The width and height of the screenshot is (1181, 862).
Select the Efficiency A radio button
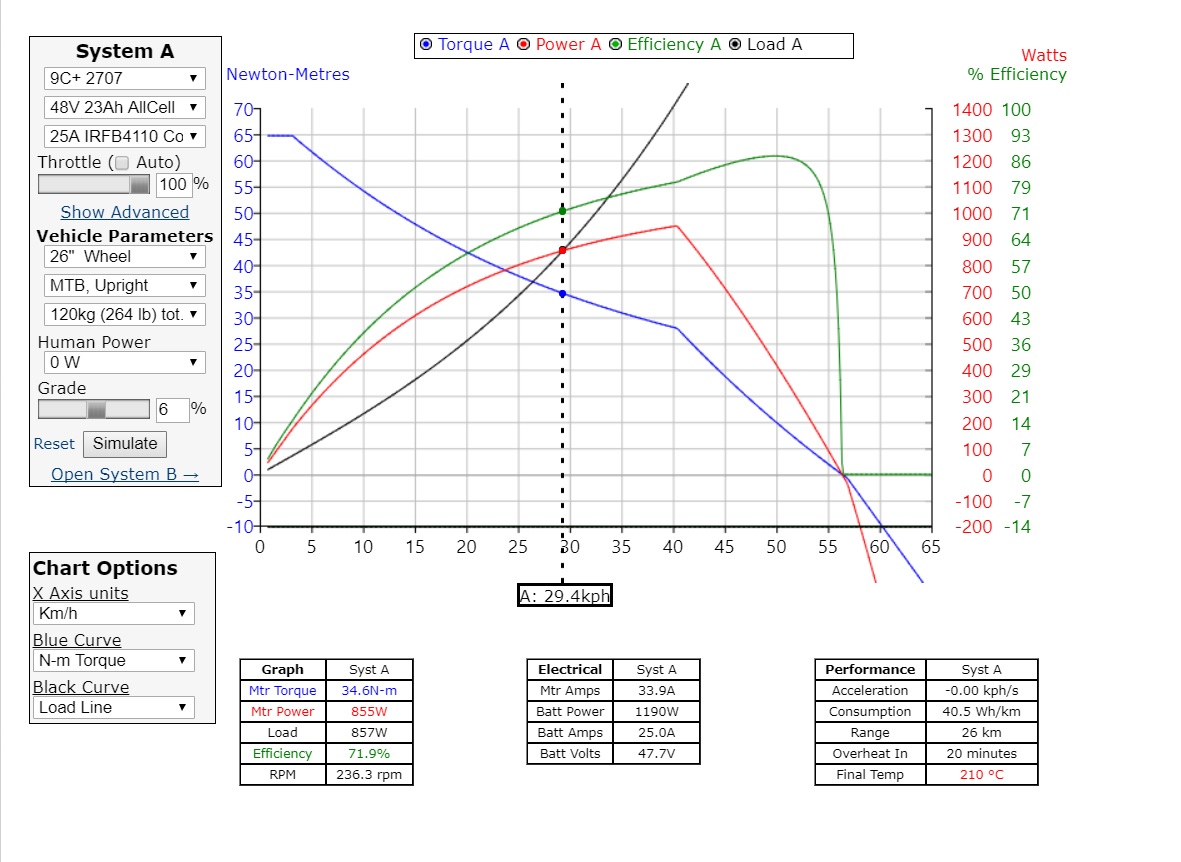pyautogui.click(x=616, y=45)
